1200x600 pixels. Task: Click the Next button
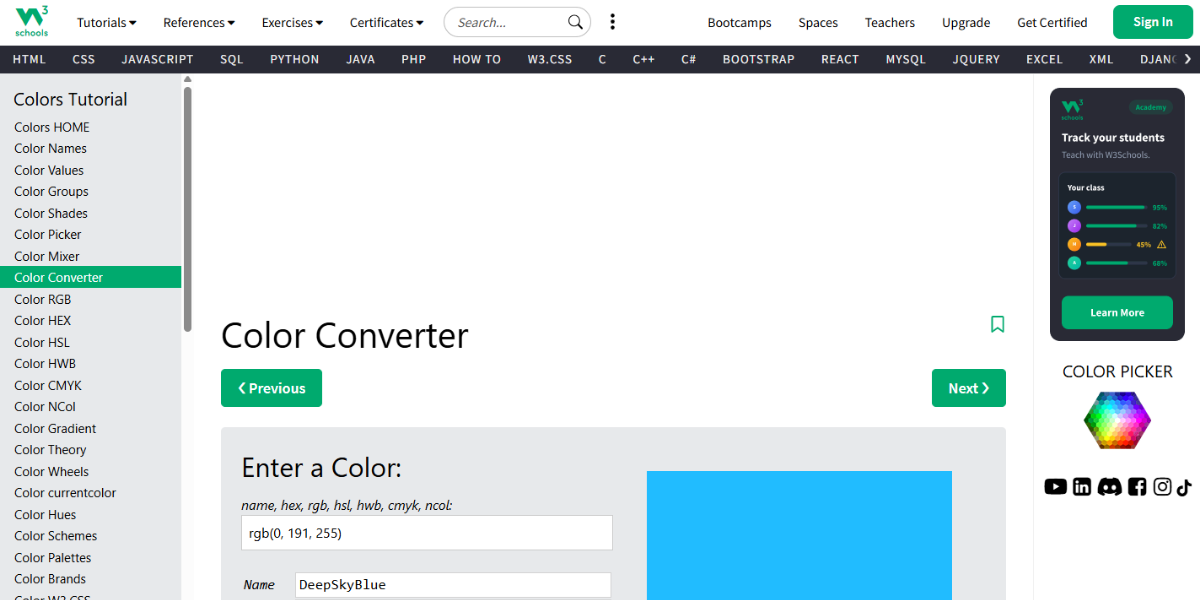[968, 388]
